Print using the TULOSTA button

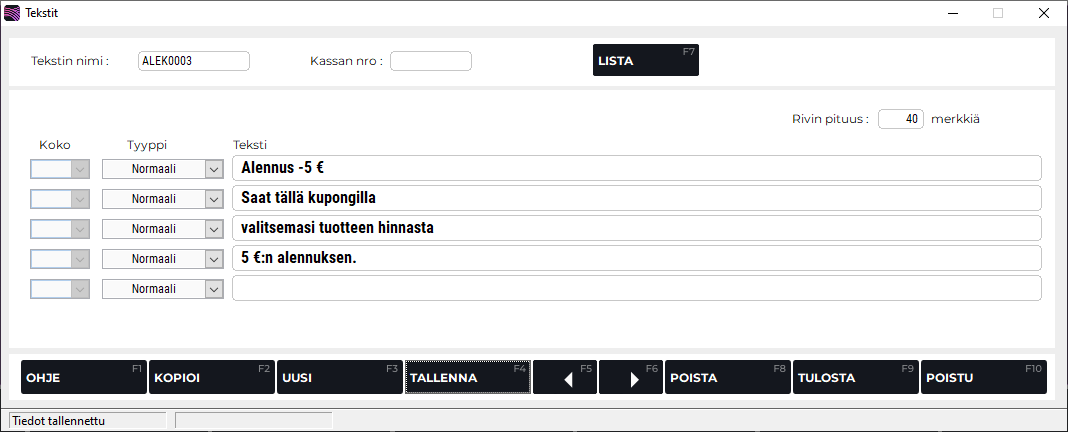pos(855,378)
